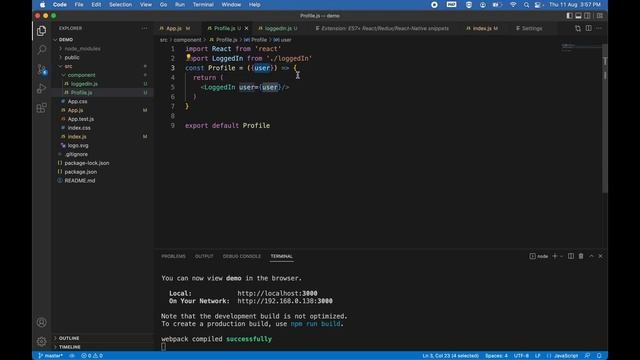
Task: Maximize the panel with the chevron up
Action: 591,256
